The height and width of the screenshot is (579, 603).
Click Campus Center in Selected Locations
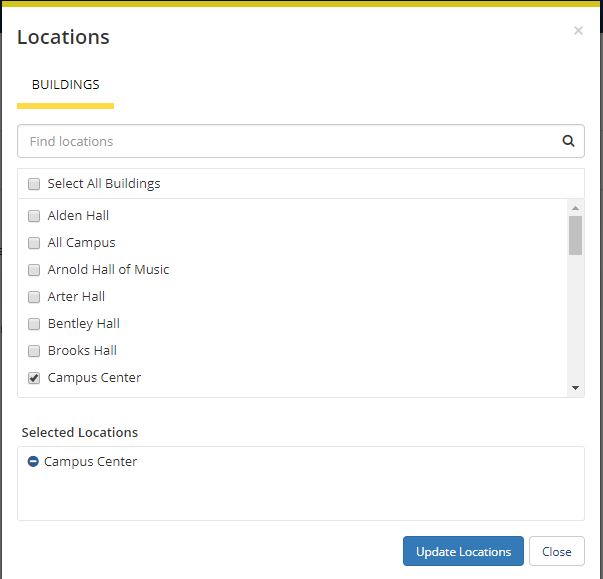90,462
